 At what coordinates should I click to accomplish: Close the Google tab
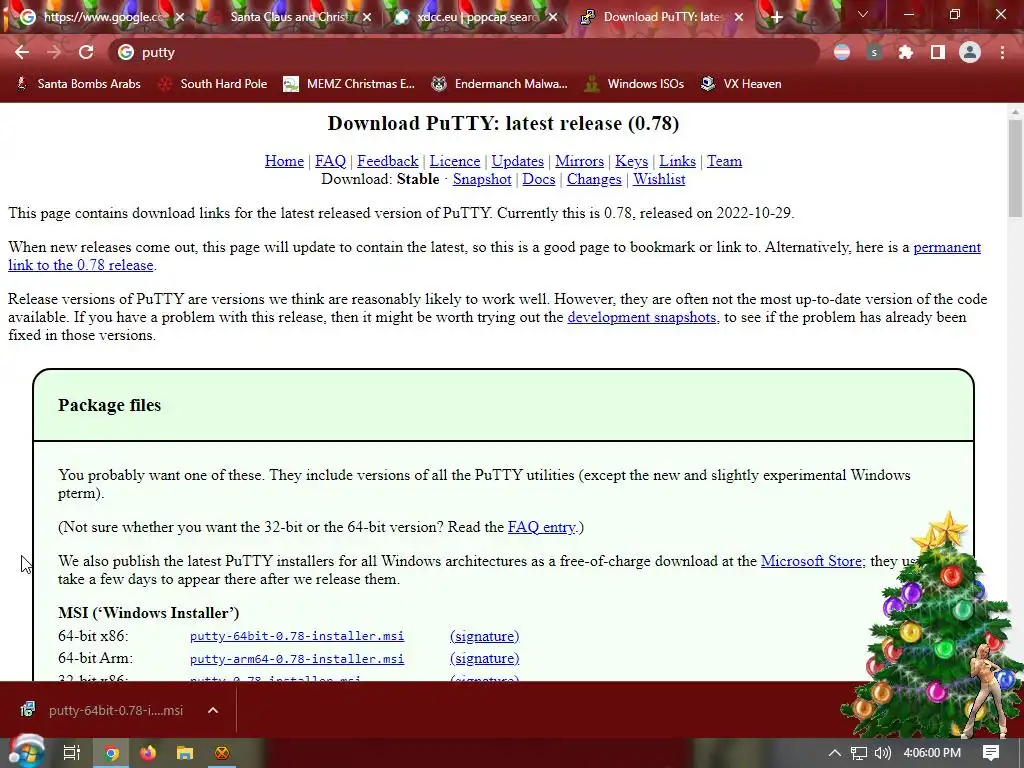[x=180, y=18]
